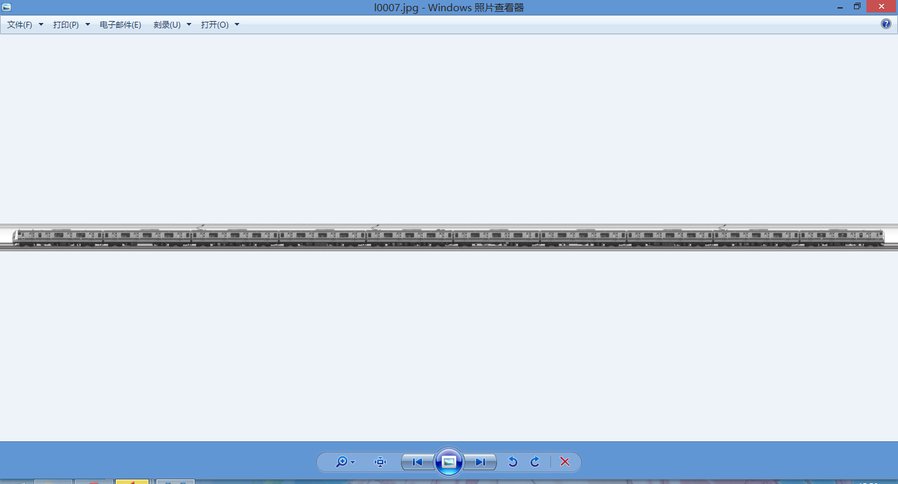Rotate the image counterclockwise

click(x=513, y=462)
